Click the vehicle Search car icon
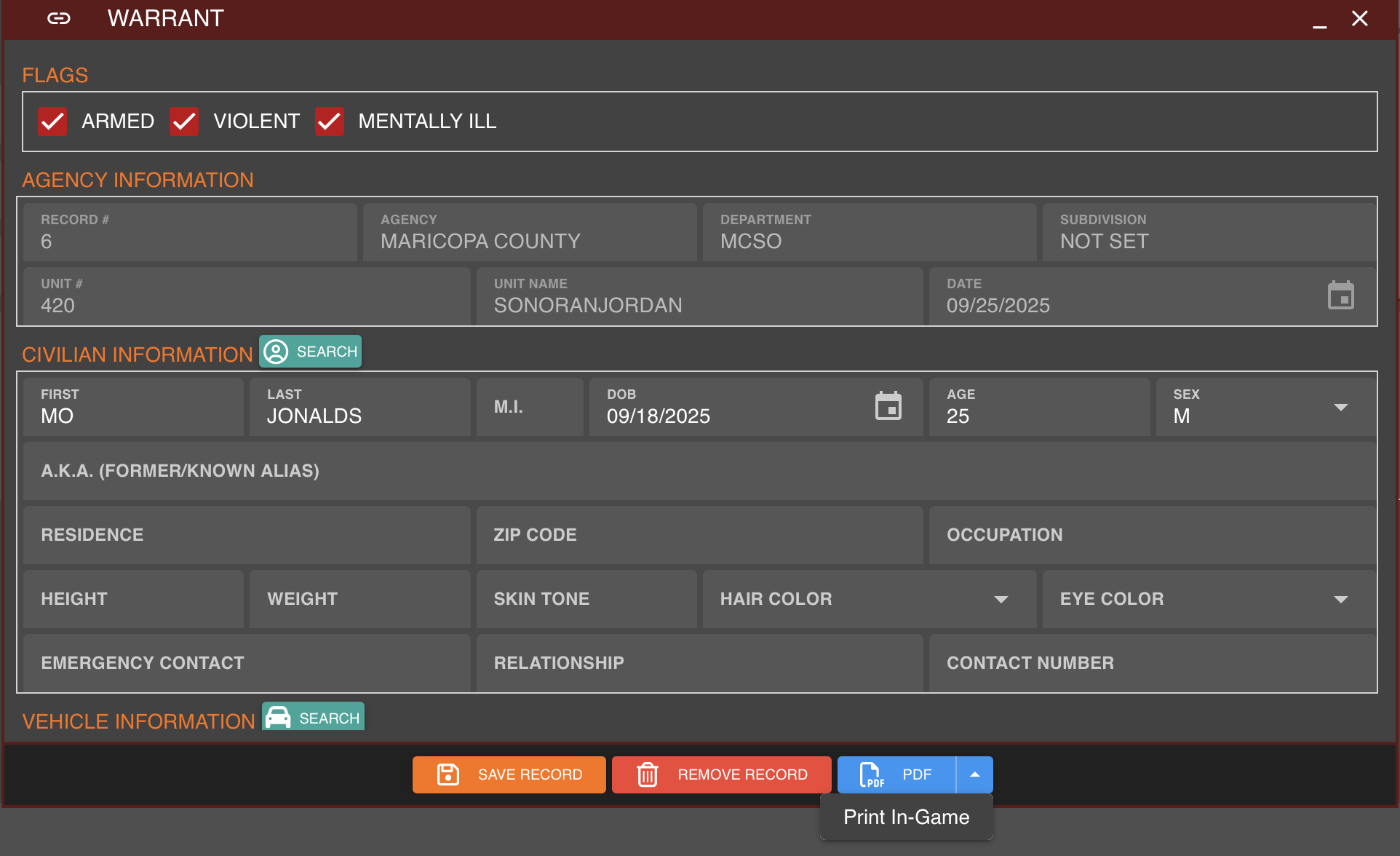Screen dimensions: 1400x856 (278, 718)
